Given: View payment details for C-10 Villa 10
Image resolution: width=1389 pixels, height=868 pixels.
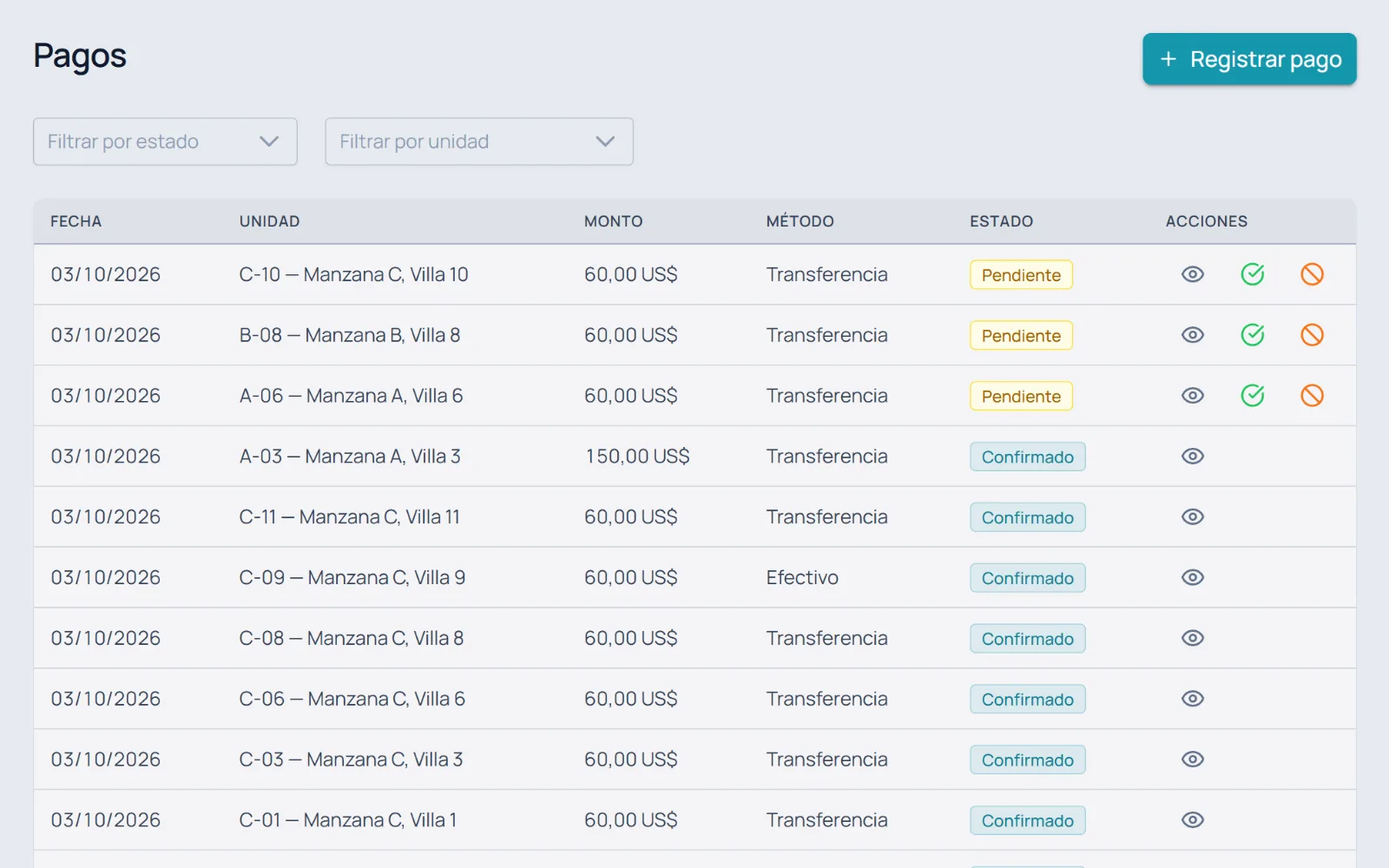Looking at the screenshot, I should coord(1193,274).
